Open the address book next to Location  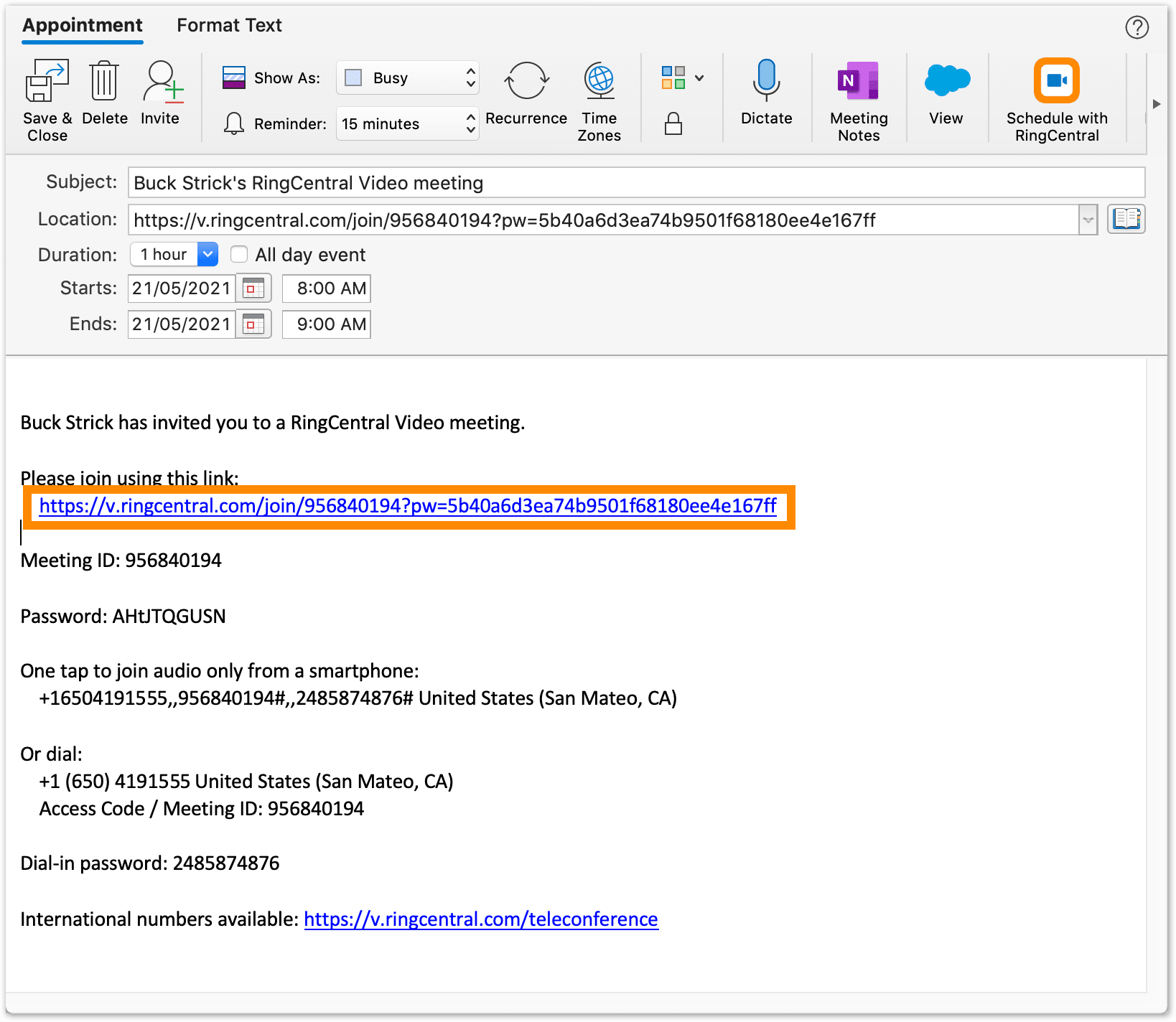click(1126, 219)
